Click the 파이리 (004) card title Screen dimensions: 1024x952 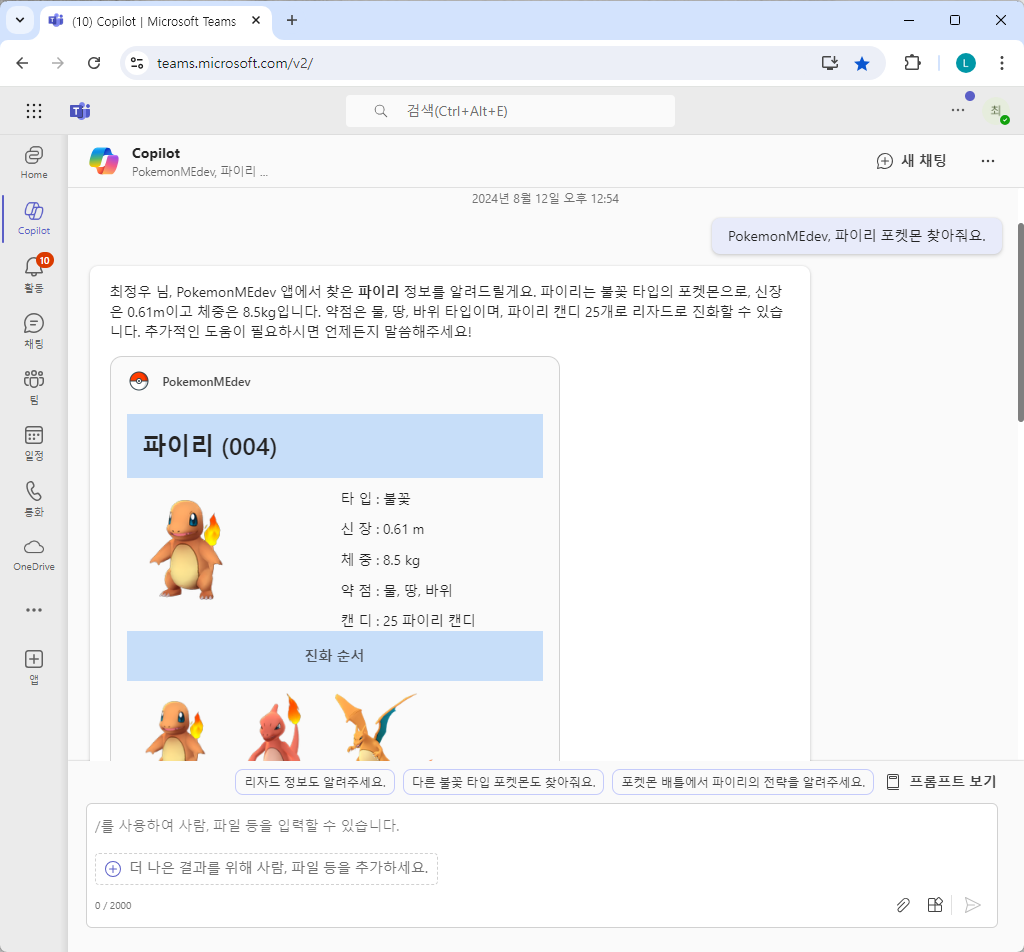pos(210,447)
